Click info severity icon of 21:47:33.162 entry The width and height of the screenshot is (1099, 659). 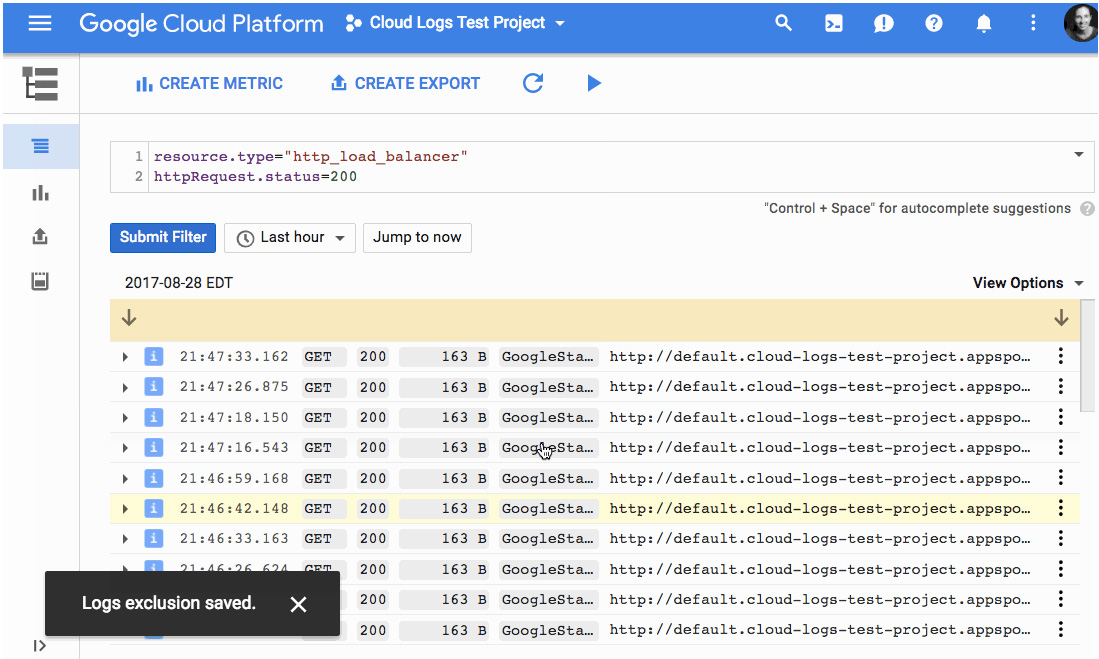153,356
